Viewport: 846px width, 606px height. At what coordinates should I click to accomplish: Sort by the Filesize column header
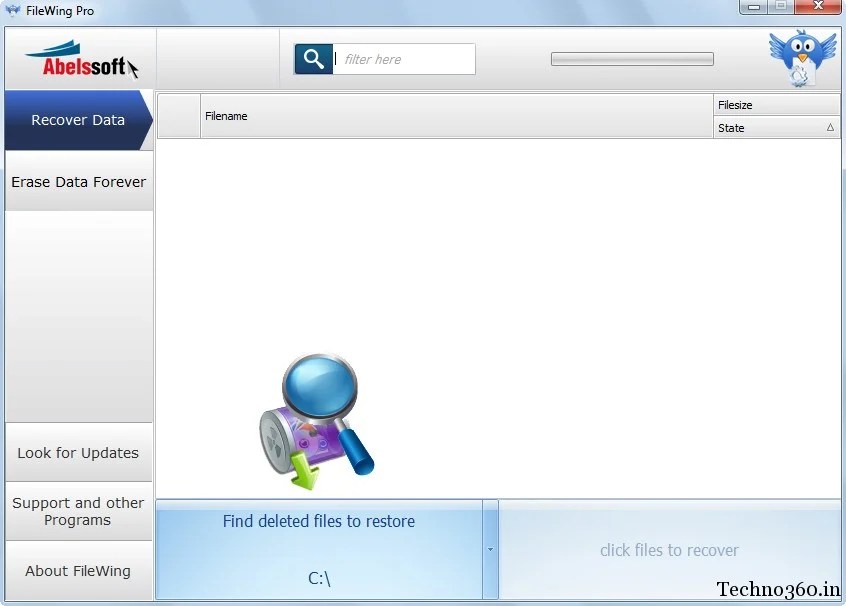point(777,105)
